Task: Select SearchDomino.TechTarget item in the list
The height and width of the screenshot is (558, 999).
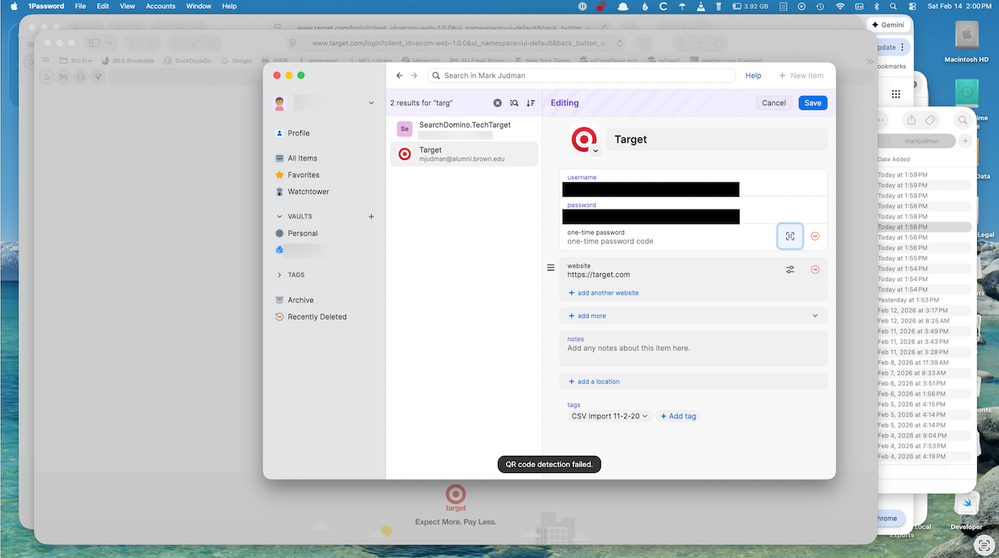Action: 463,128
